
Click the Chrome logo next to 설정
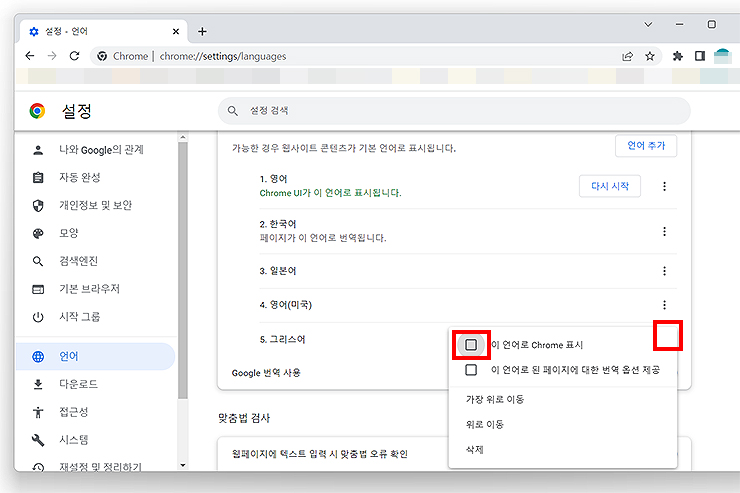tap(37, 111)
